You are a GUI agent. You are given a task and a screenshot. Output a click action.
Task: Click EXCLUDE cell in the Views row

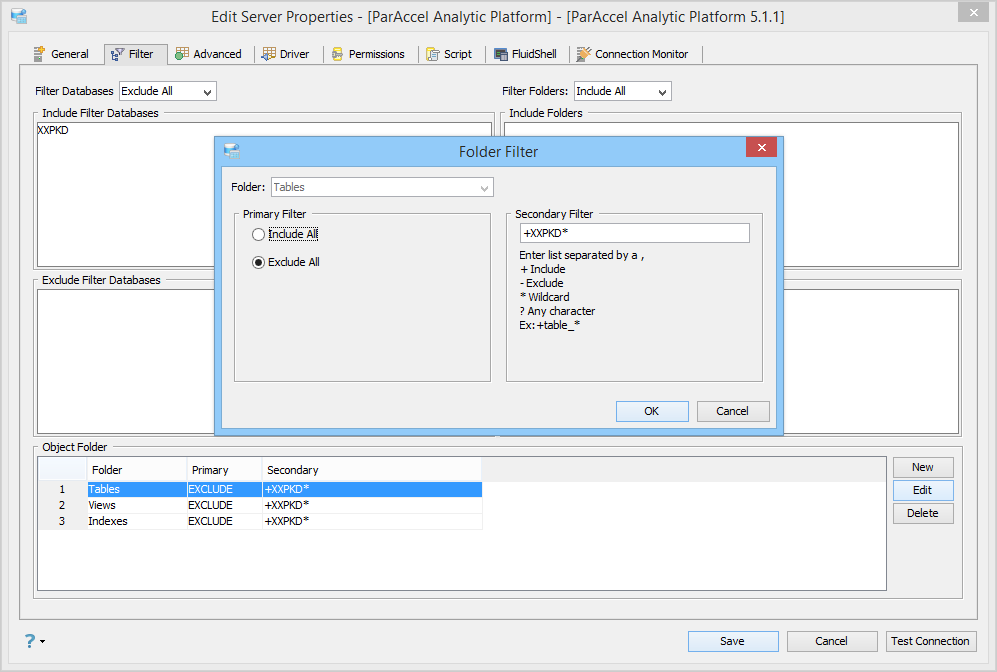click(x=224, y=505)
